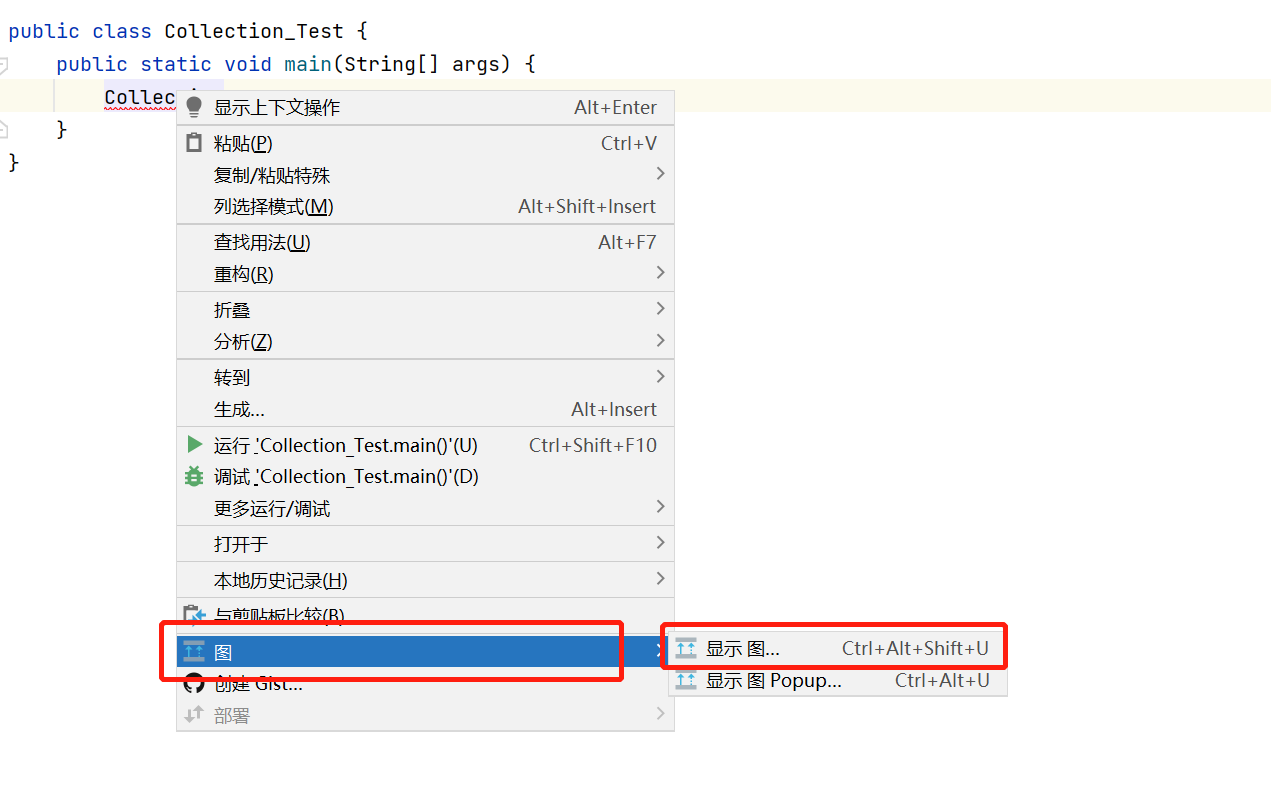The image size is (1271, 788).
Task: Expand the 部署 submenu arrow
Action: click(x=660, y=714)
